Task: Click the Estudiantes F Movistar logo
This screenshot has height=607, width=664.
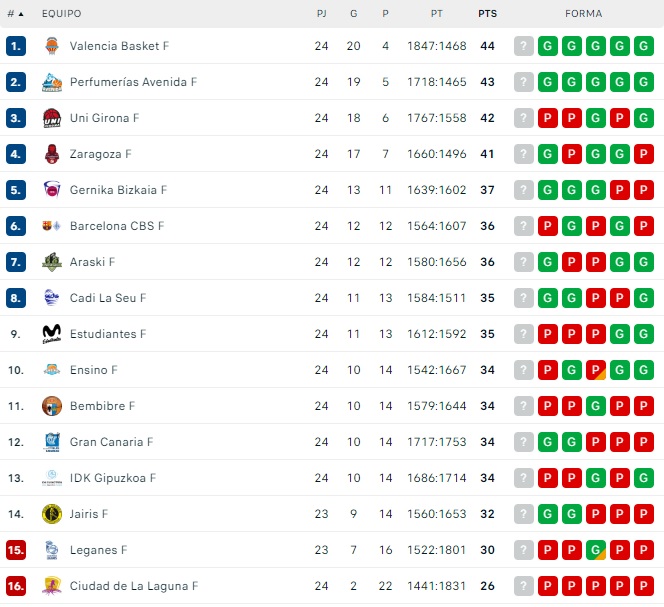Action: point(52,334)
